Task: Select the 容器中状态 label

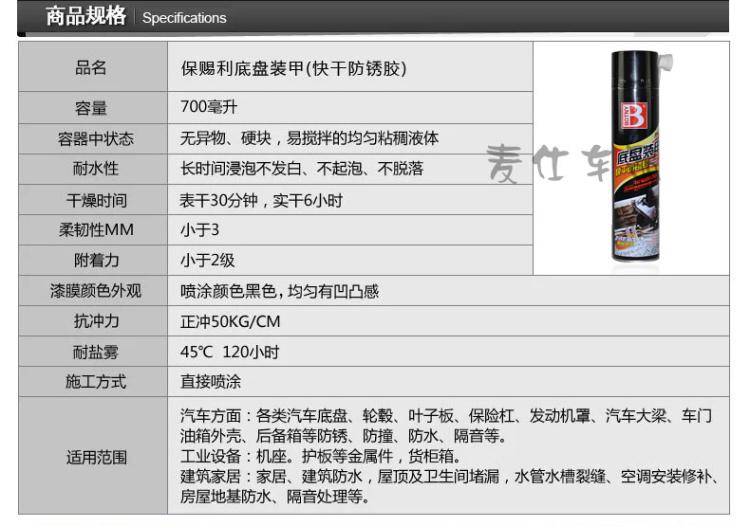Action: click(x=96, y=139)
